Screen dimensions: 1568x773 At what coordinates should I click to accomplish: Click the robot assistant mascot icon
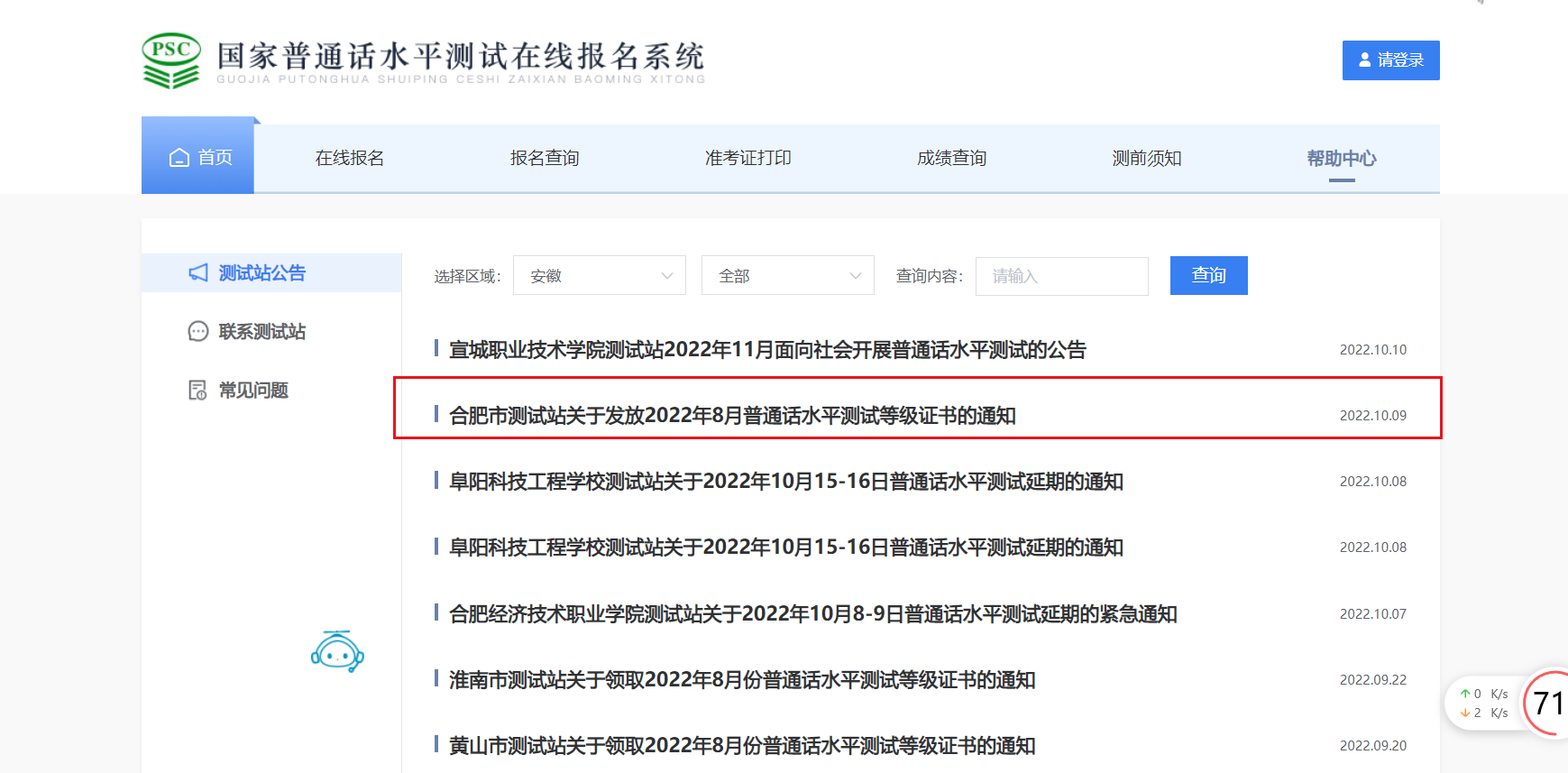tap(337, 651)
